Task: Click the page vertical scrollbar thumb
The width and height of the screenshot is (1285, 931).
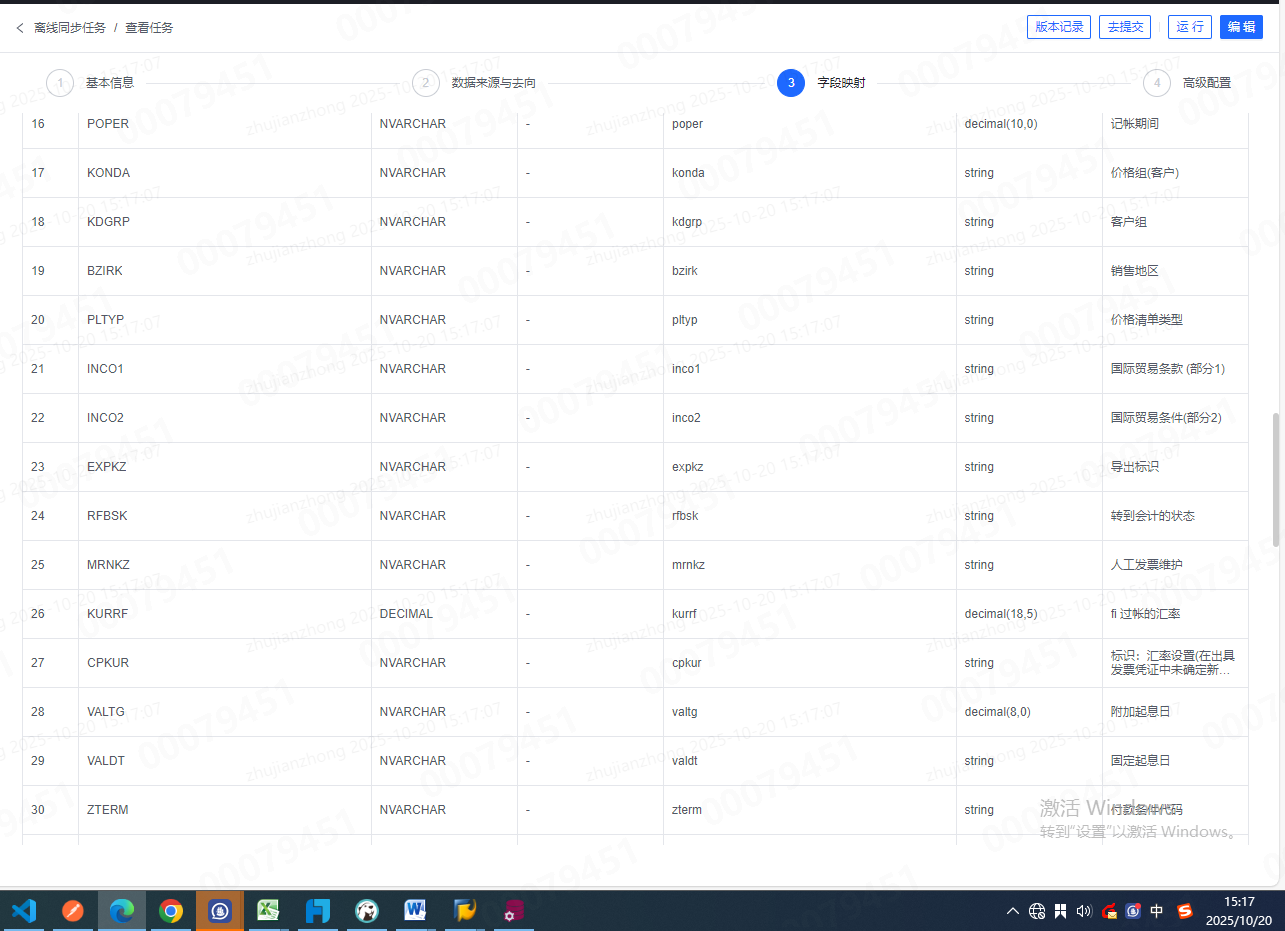Action: (x=1275, y=480)
